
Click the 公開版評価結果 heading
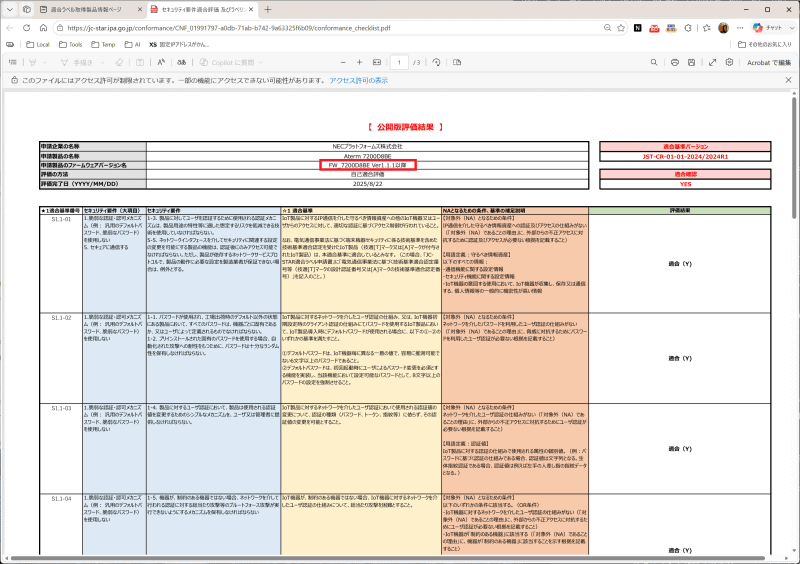(x=405, y=127)
